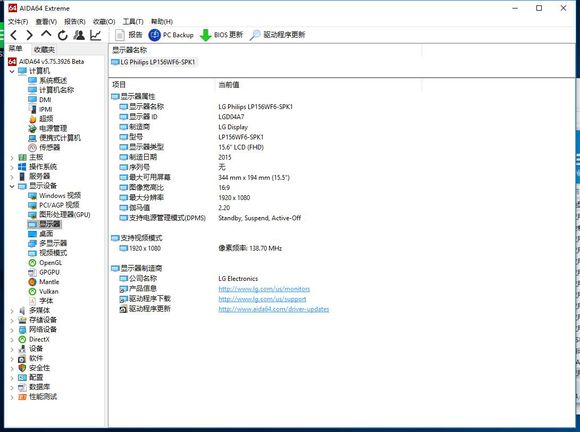Open the 帮助(H) menu
The height and width of the screenshot is (432, 580).
[x=162, y=21]
